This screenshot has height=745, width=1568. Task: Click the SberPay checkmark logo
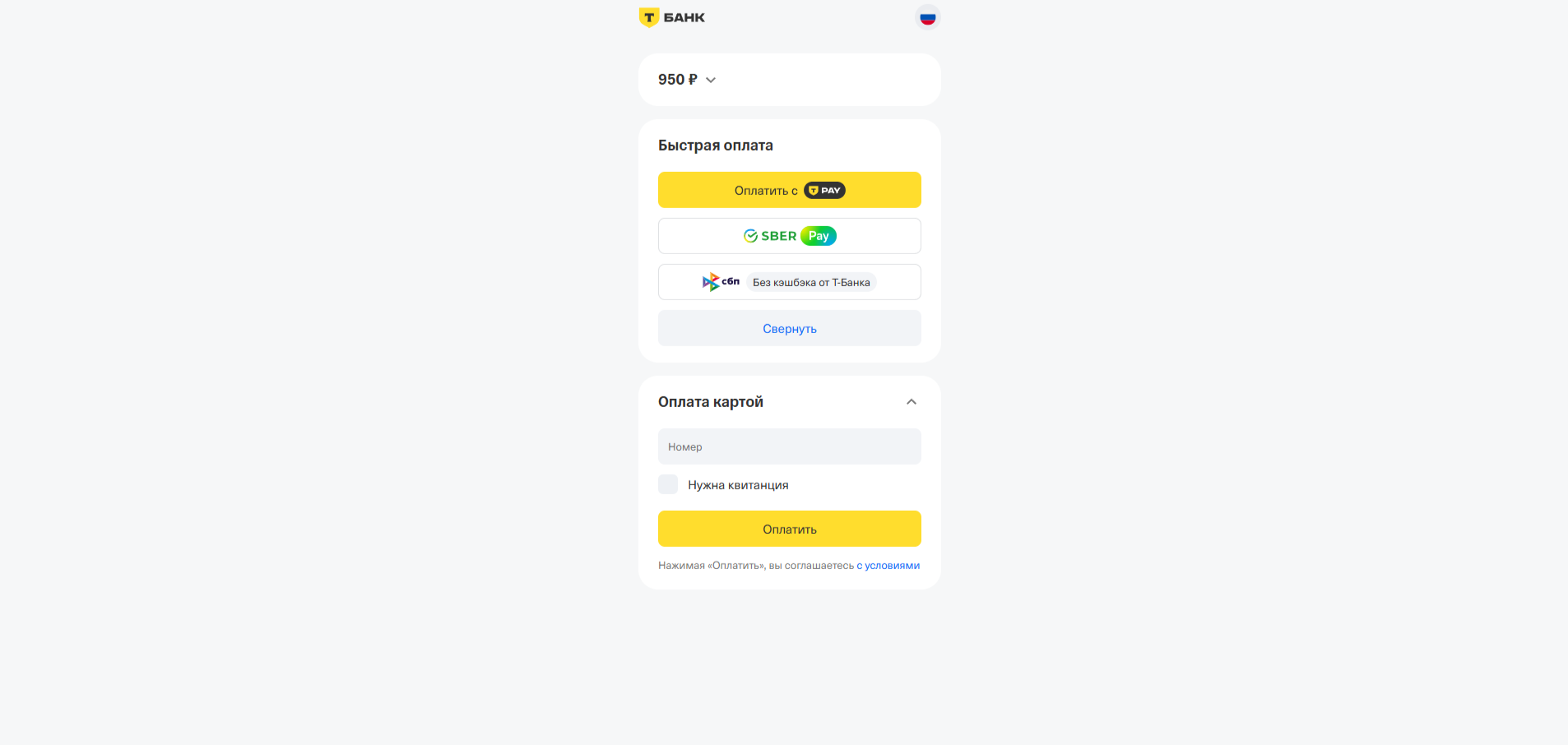click(x=750, y=236)
